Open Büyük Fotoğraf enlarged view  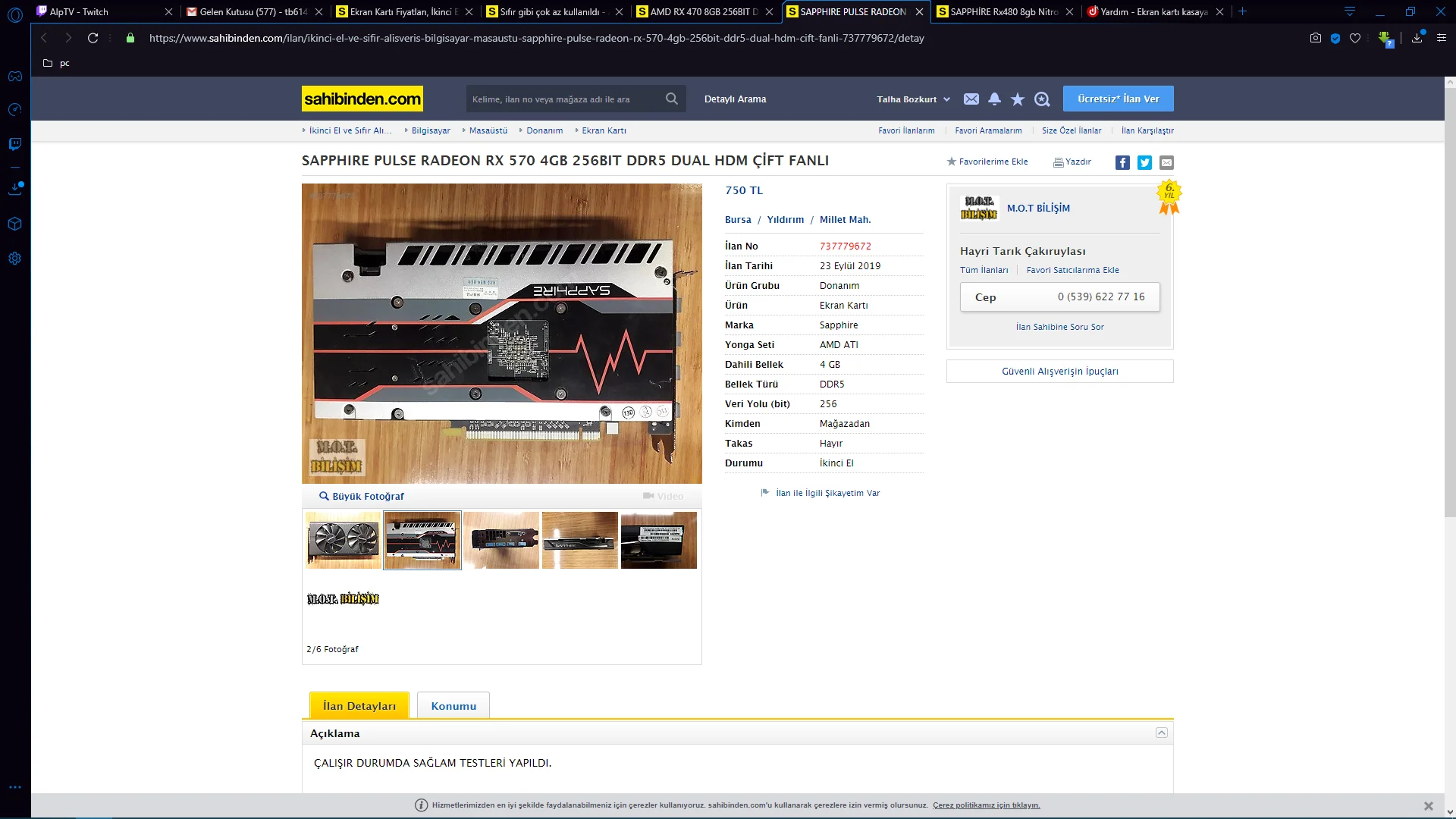coord(362,496)
